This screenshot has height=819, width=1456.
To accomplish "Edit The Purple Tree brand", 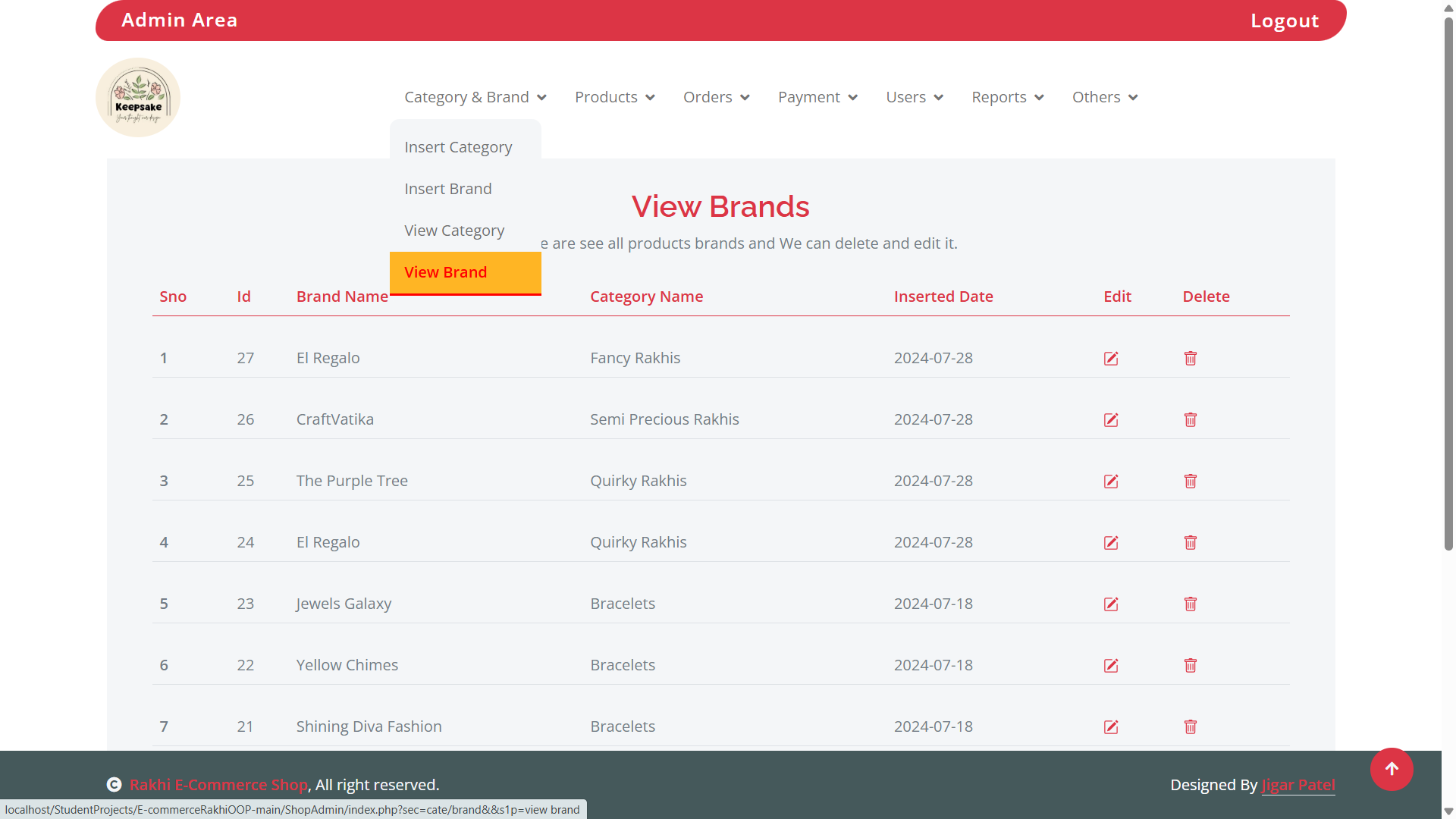I will (1111, 482).
